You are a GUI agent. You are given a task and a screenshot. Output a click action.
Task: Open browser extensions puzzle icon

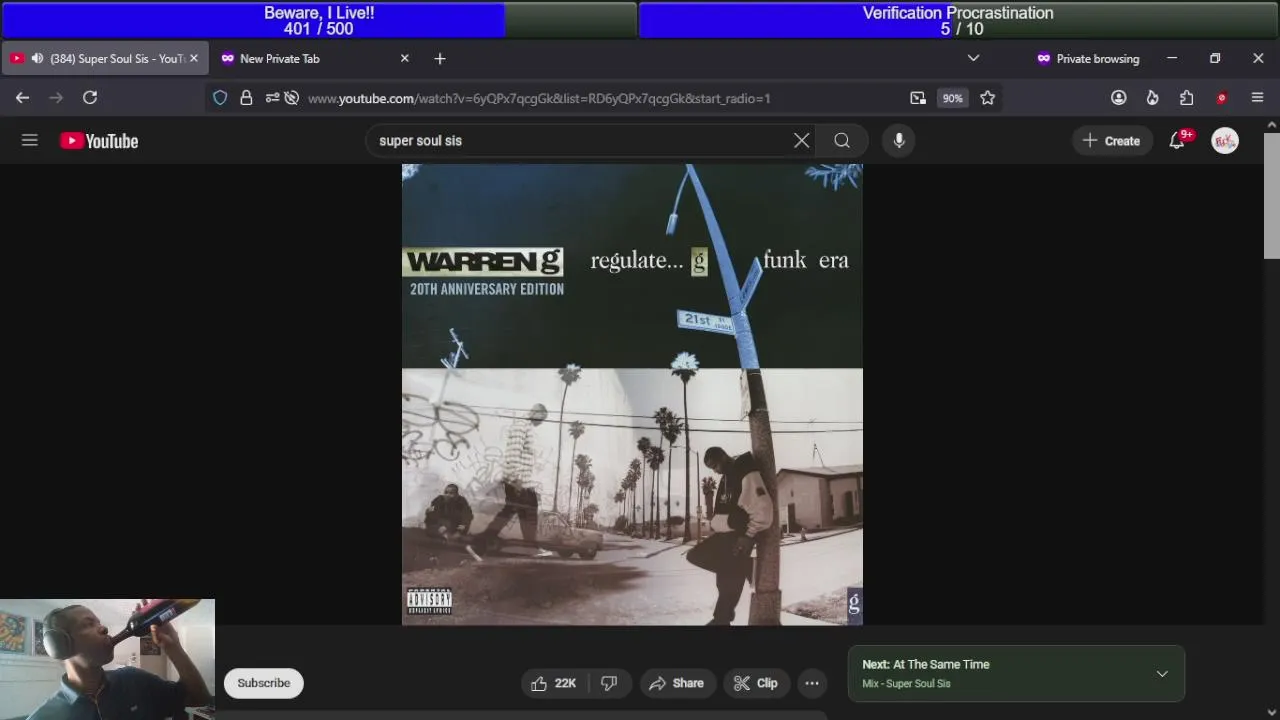pyautogui.click(x=1186, y=98)
